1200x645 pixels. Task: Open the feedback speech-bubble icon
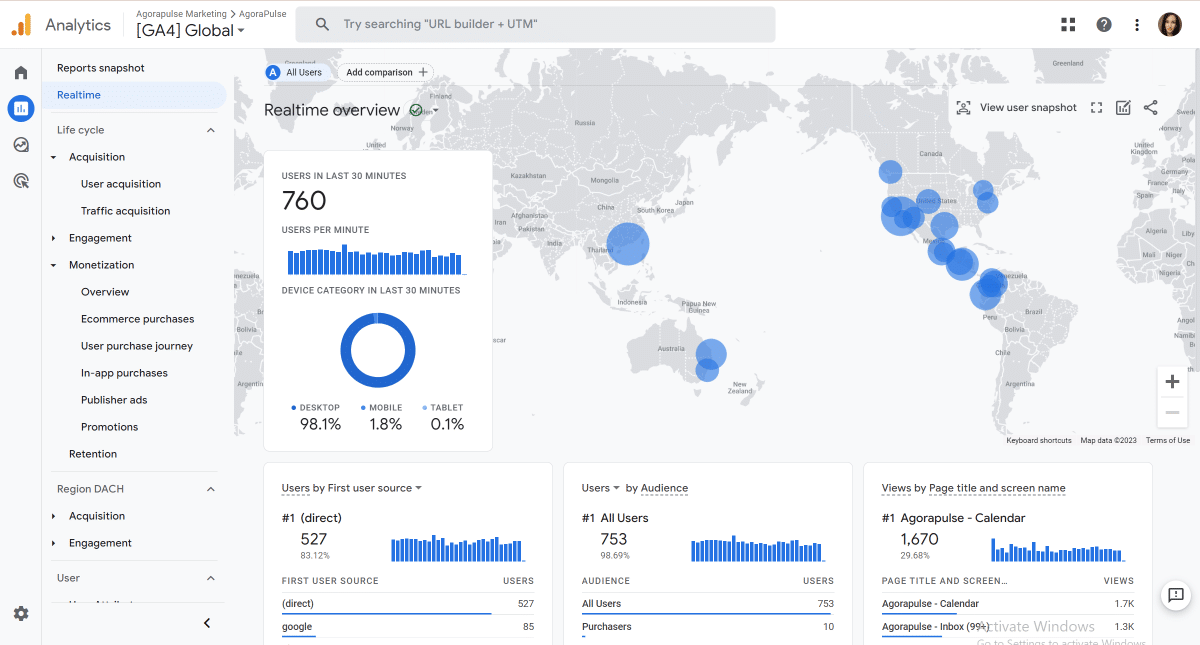tap(1175, 595)
